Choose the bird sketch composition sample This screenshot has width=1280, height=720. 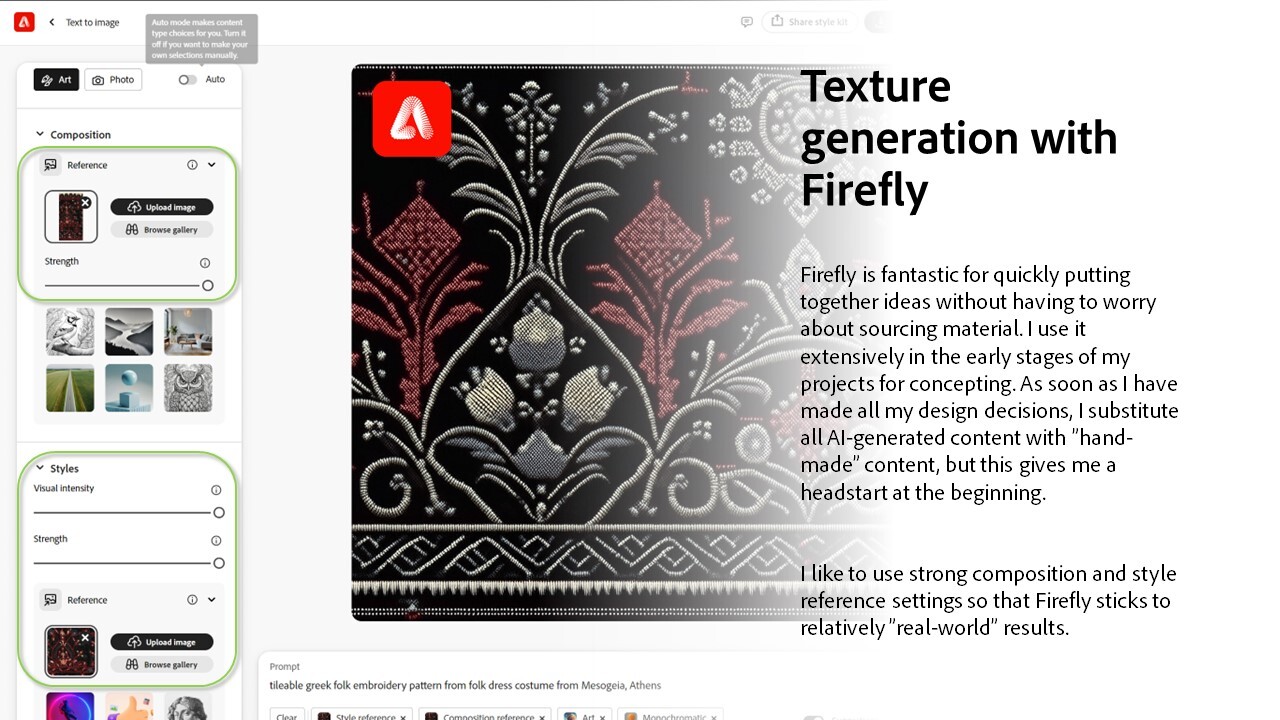pyautogui.click(x=70, y=331)
